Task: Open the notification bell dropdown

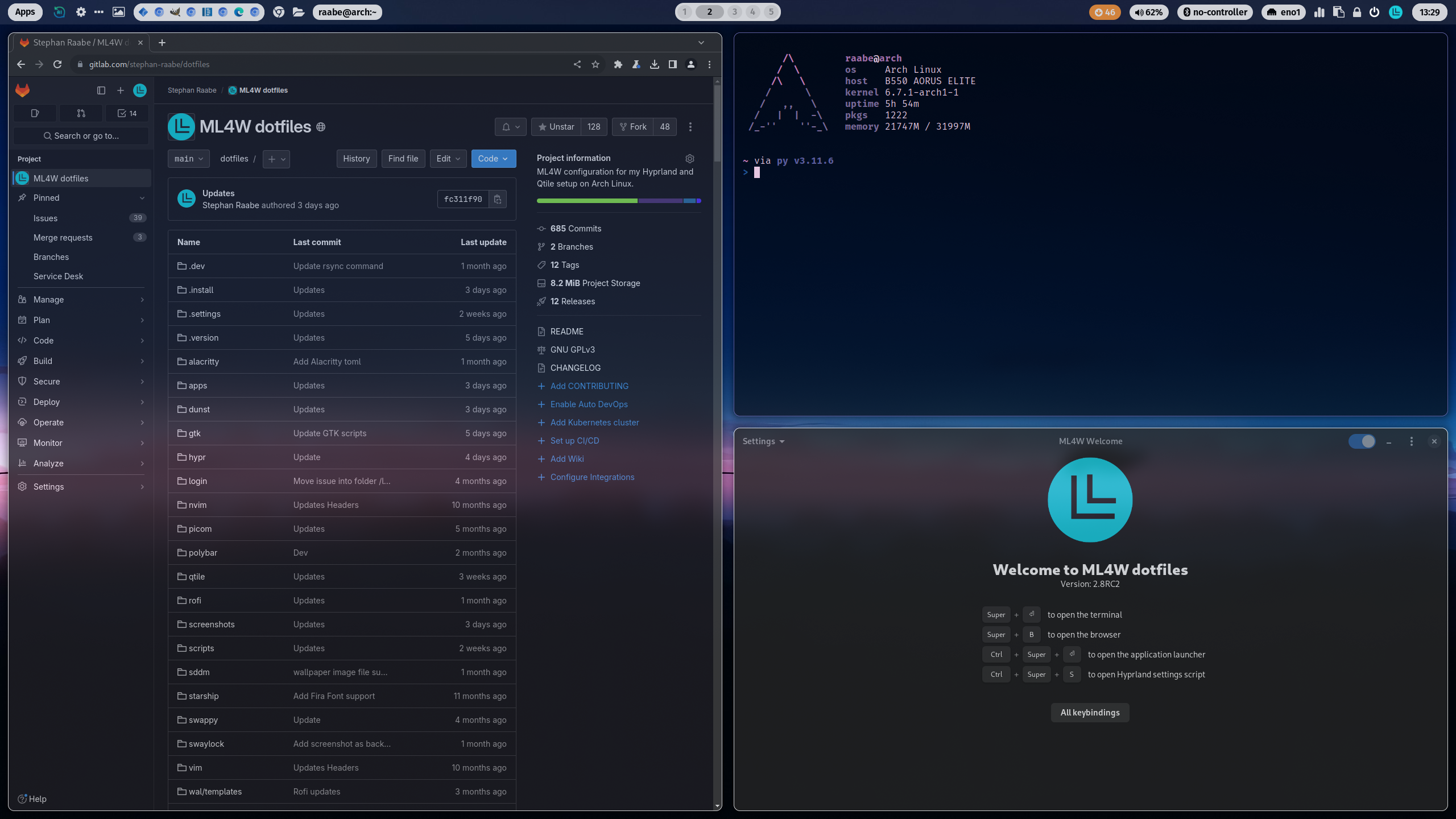Action: tap(510, 127)
